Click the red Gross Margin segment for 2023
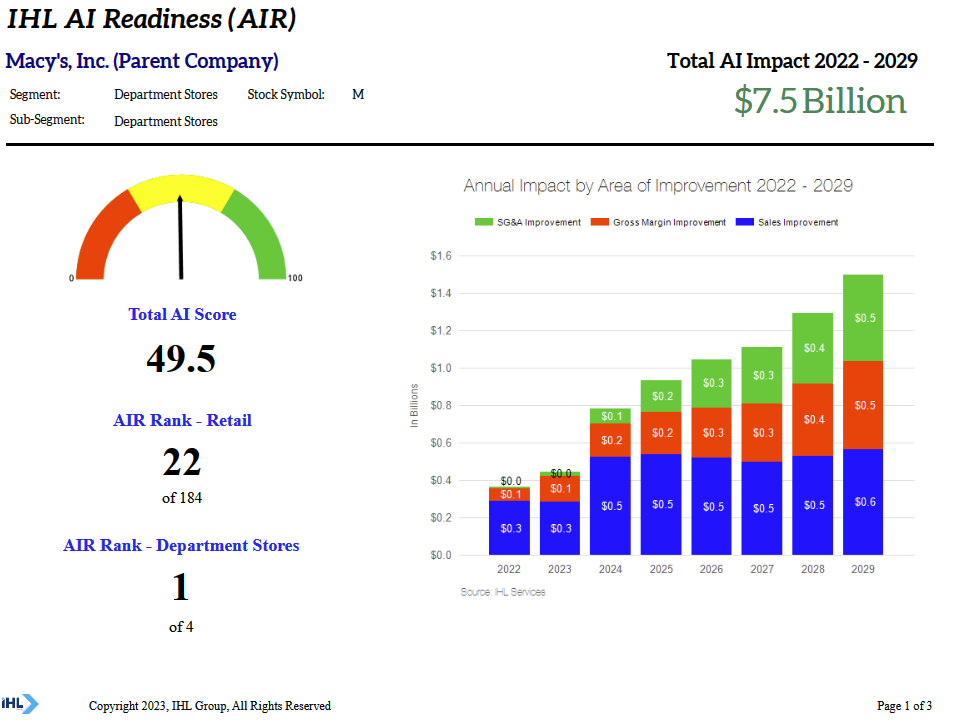 click(x=560, y=489)
